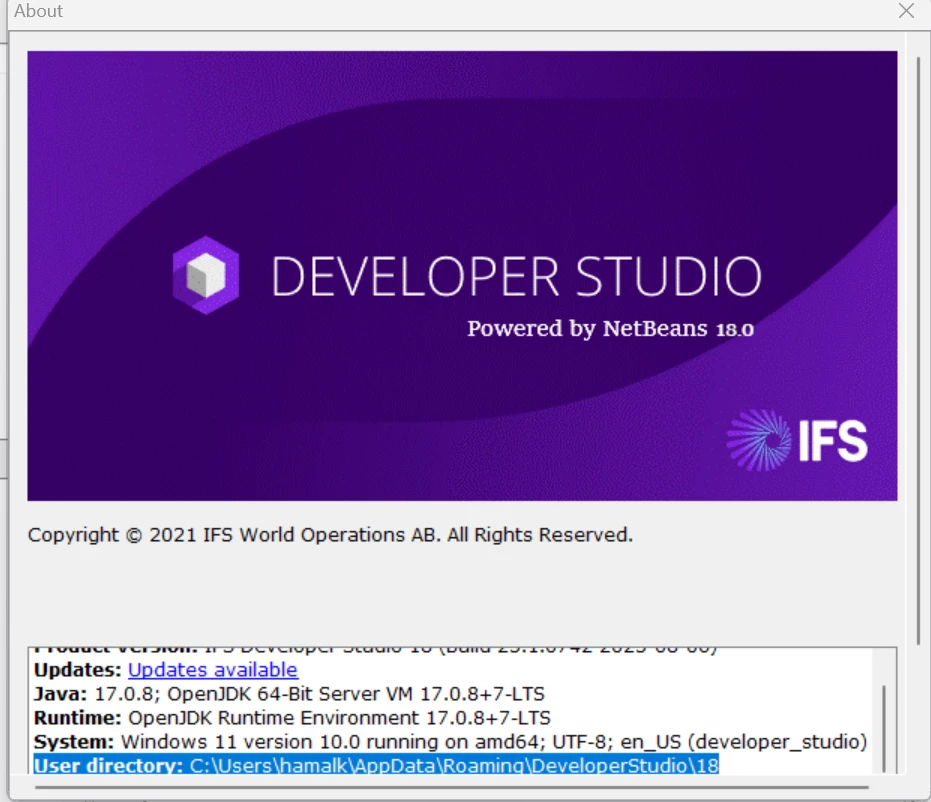
Task: Click the Copyright 2021 IFS World Operations text
Action: 330,535
